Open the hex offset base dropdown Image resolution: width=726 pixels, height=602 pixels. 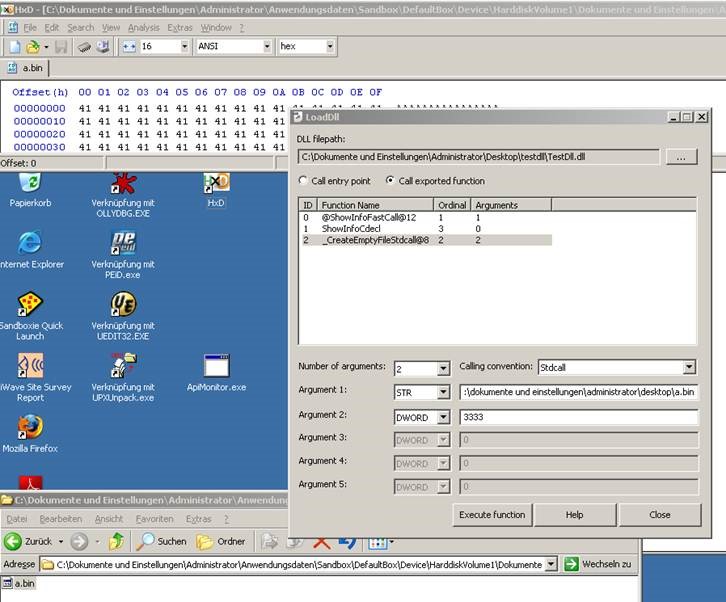330,46
